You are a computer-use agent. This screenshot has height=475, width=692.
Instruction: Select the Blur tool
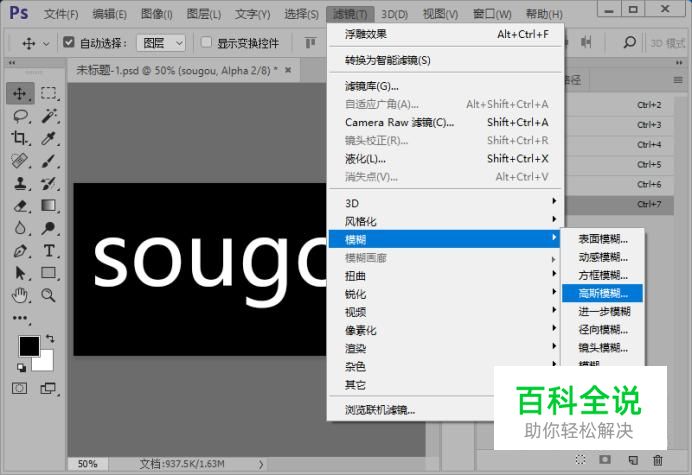coord(19,228)
